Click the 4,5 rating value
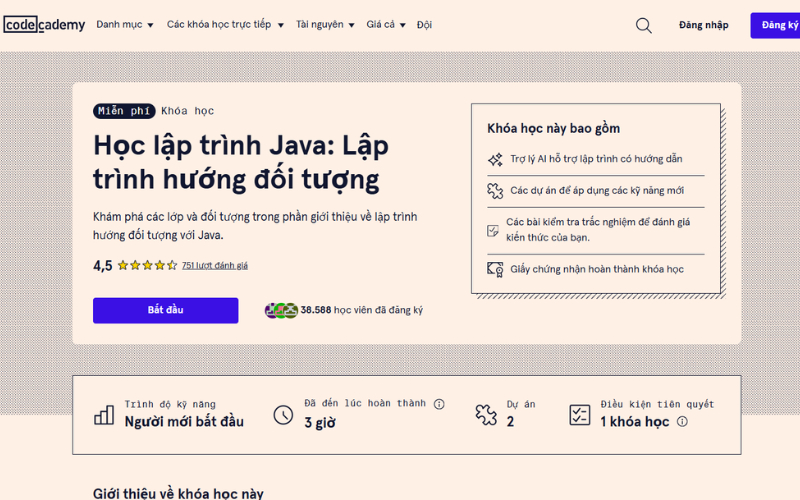 tap(103, 265)
